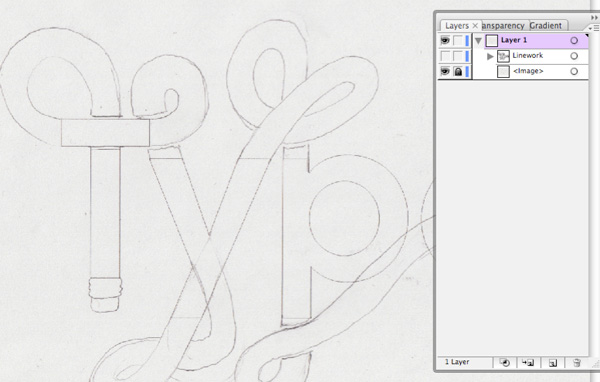Toggle lock box for Layer 1
Image resolution: width=600 pixels, height=382 pixels.
[458, 40]
